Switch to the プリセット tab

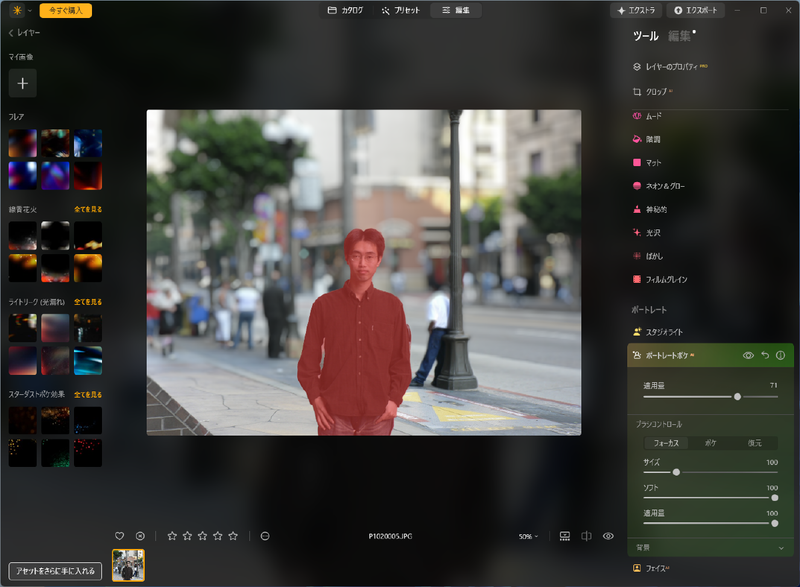[x=401, y=10]
